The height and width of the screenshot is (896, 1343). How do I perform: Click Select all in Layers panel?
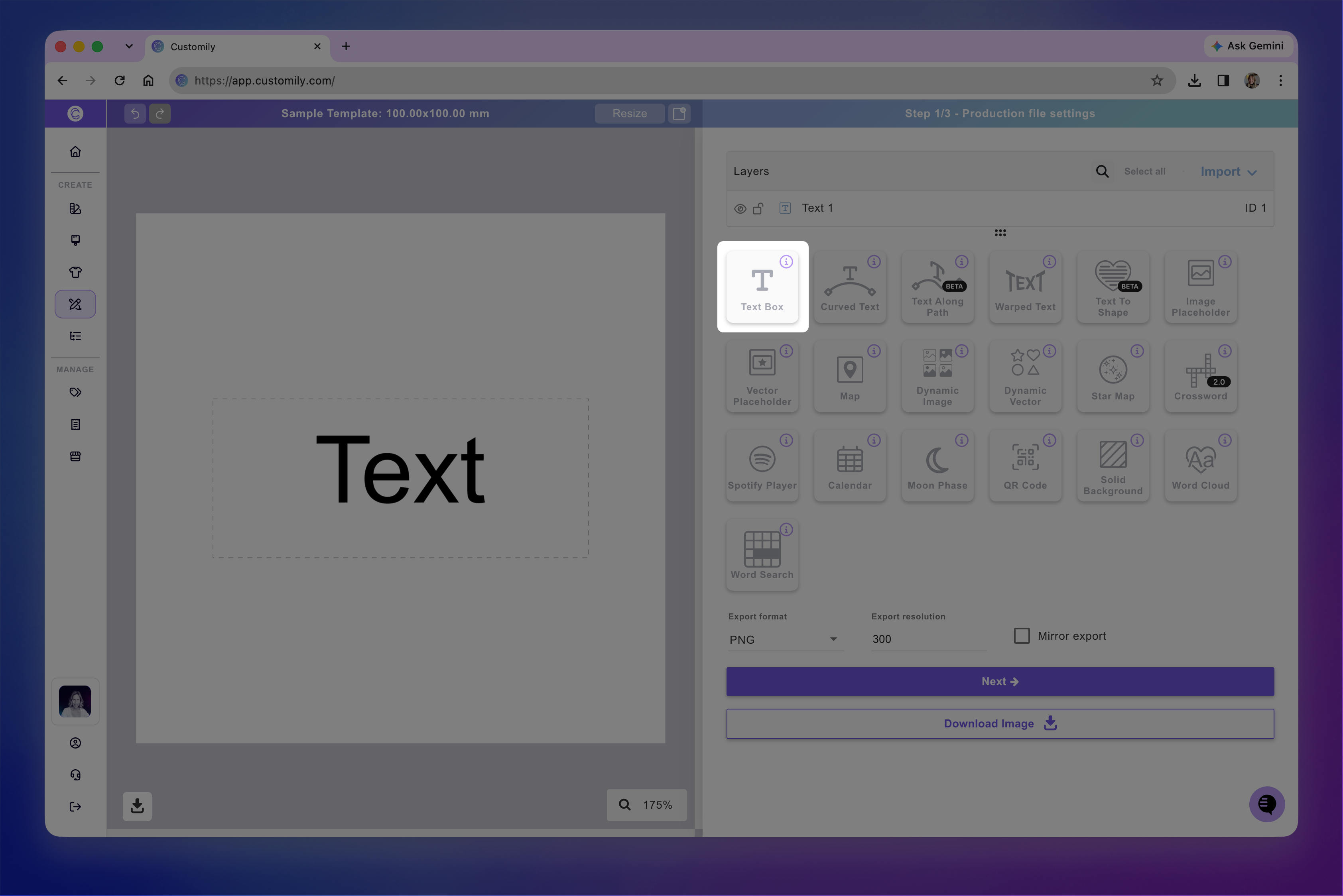[1144, 171]
